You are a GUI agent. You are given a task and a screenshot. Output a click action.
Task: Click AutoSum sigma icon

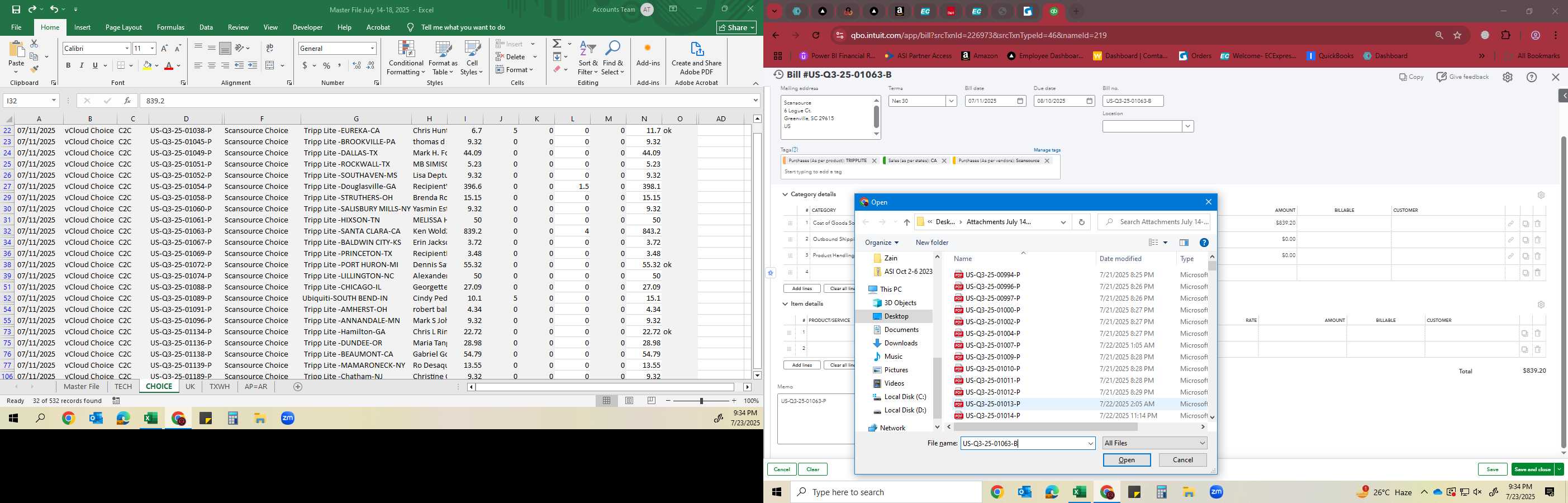click(557, 44)
